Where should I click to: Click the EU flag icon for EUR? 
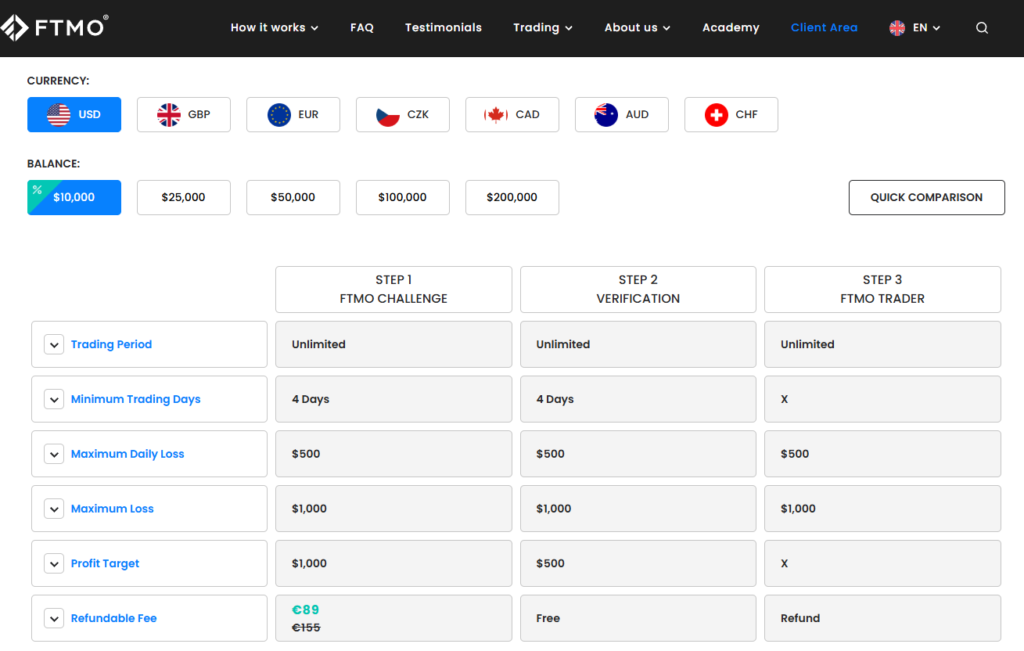tap(279, 115)
